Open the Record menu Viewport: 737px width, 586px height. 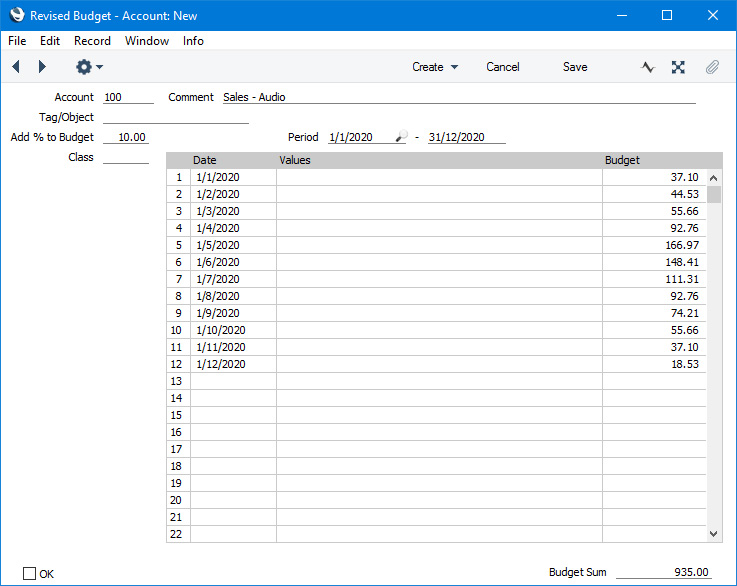[x=92, y=41]
